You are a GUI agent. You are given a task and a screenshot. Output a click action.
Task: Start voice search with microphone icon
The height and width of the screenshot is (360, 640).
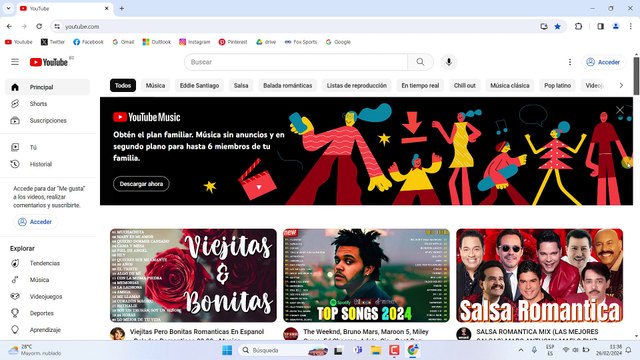[449, 62]
